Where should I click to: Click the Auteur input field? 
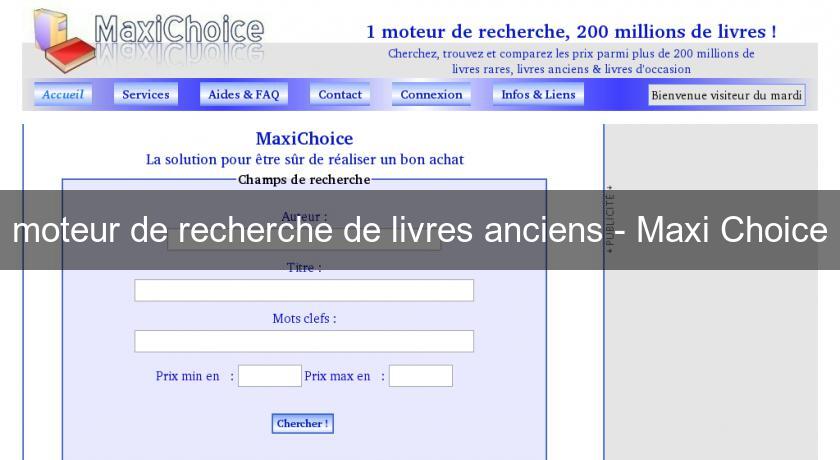[304, 239]
